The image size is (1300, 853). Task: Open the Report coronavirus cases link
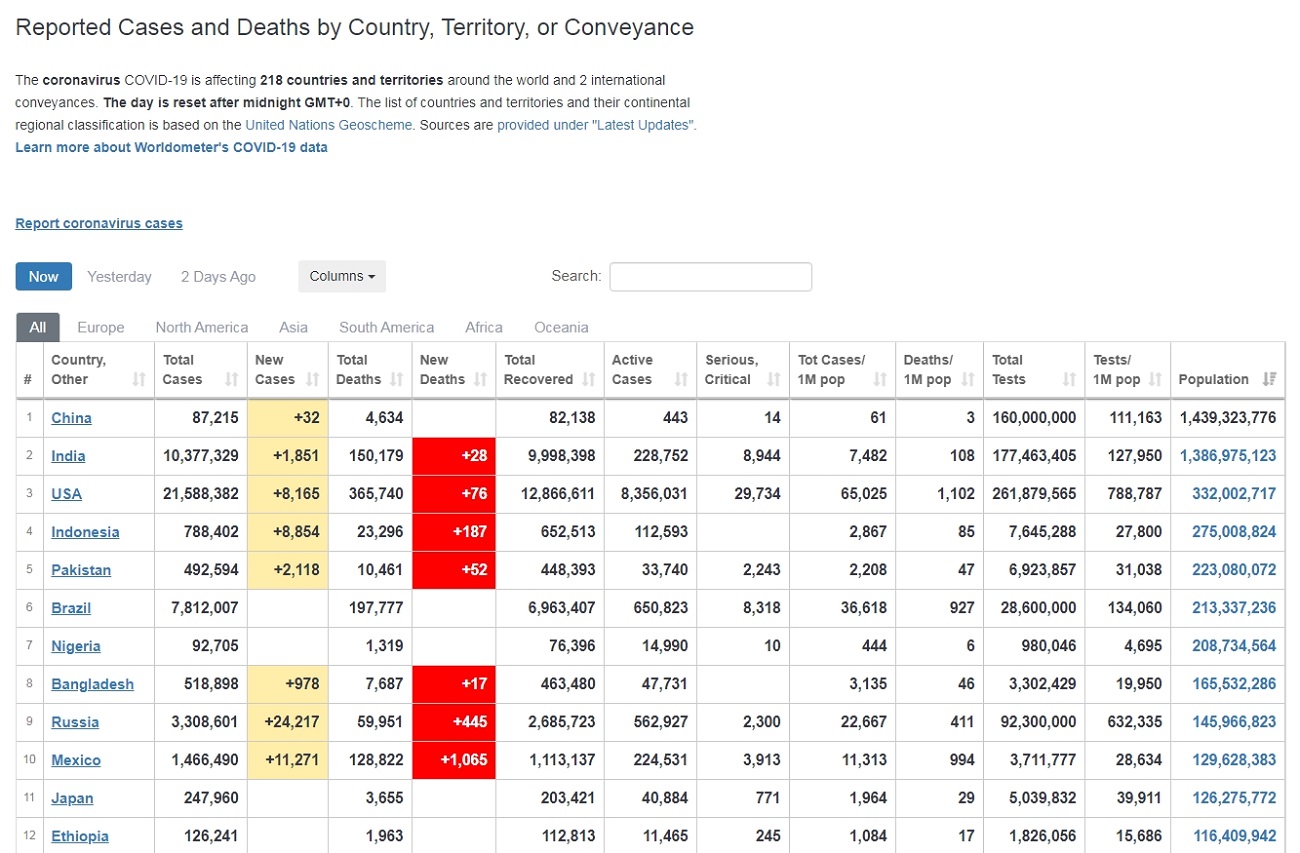click(x=99, y=223)
